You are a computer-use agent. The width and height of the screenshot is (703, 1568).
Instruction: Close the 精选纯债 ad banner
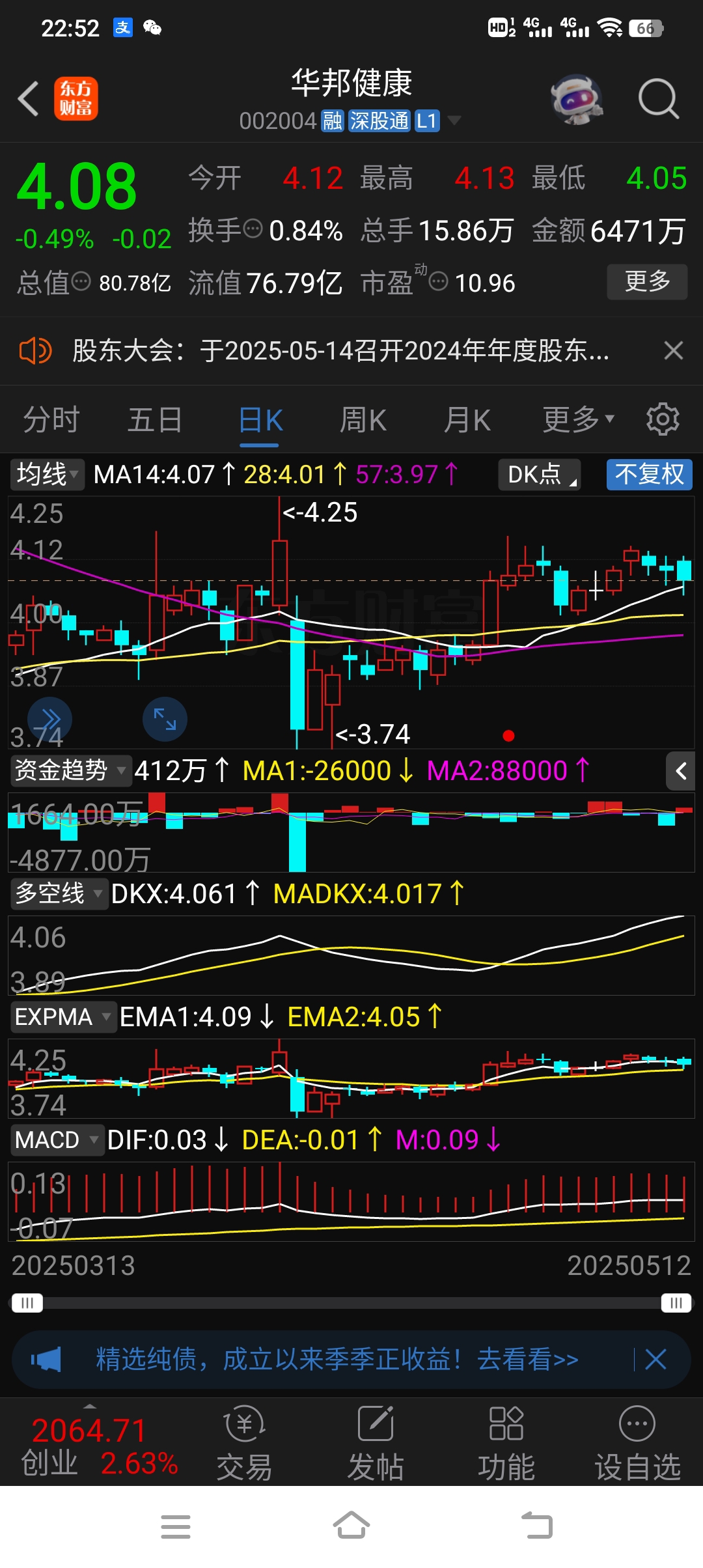[x=655, y=1360]
